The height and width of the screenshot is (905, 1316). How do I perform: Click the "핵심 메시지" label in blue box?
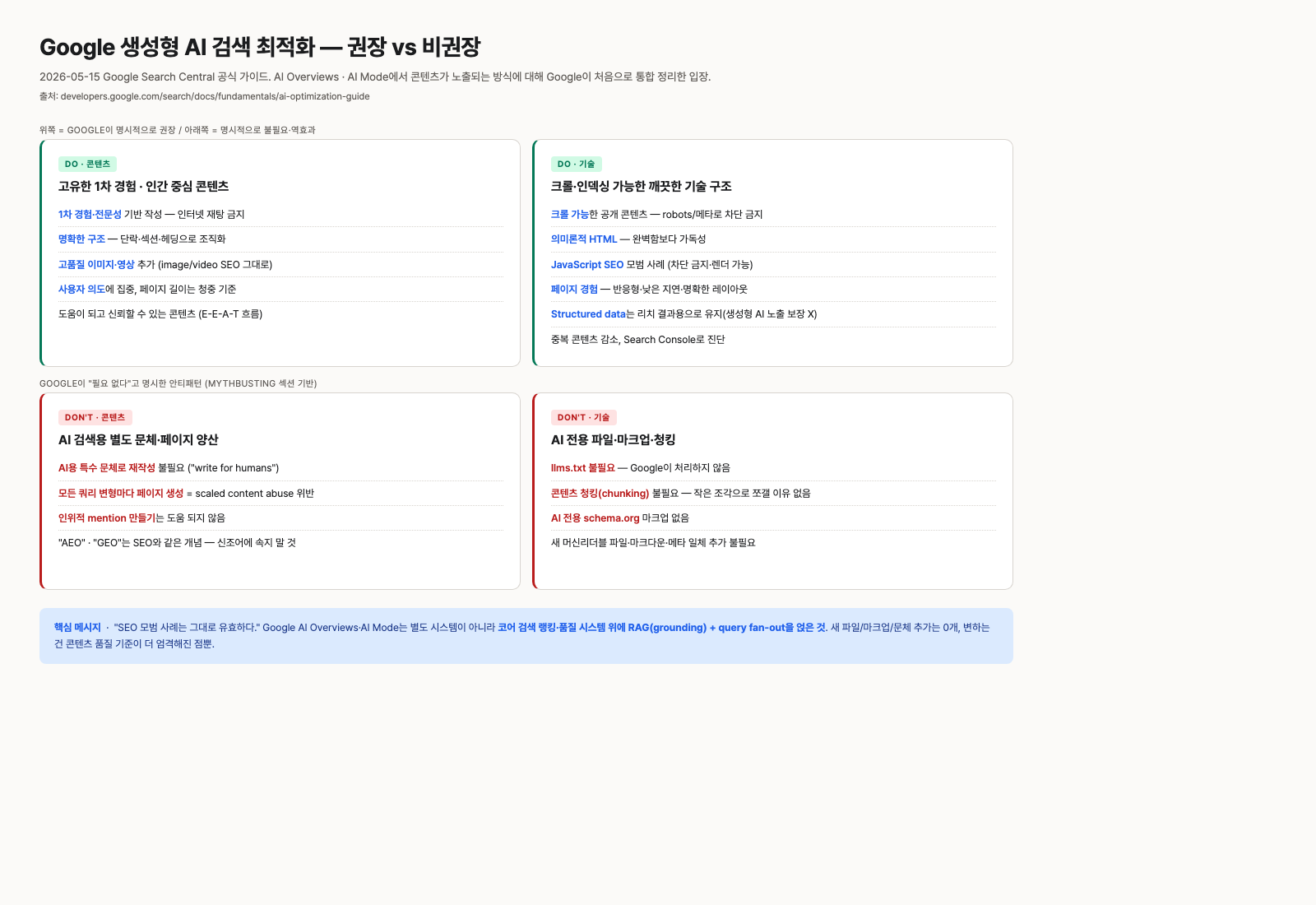click(77, 627)
